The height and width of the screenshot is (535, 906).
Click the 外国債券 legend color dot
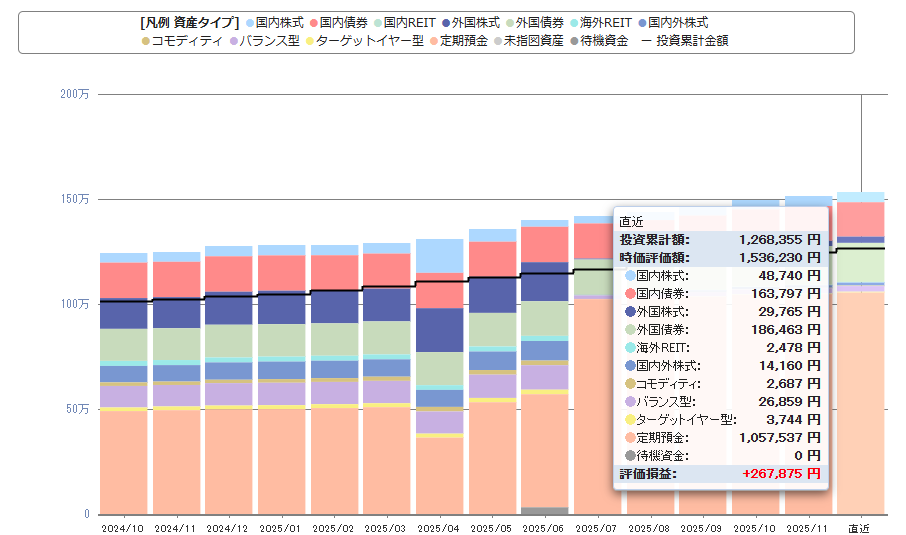[x=511, y=22]
